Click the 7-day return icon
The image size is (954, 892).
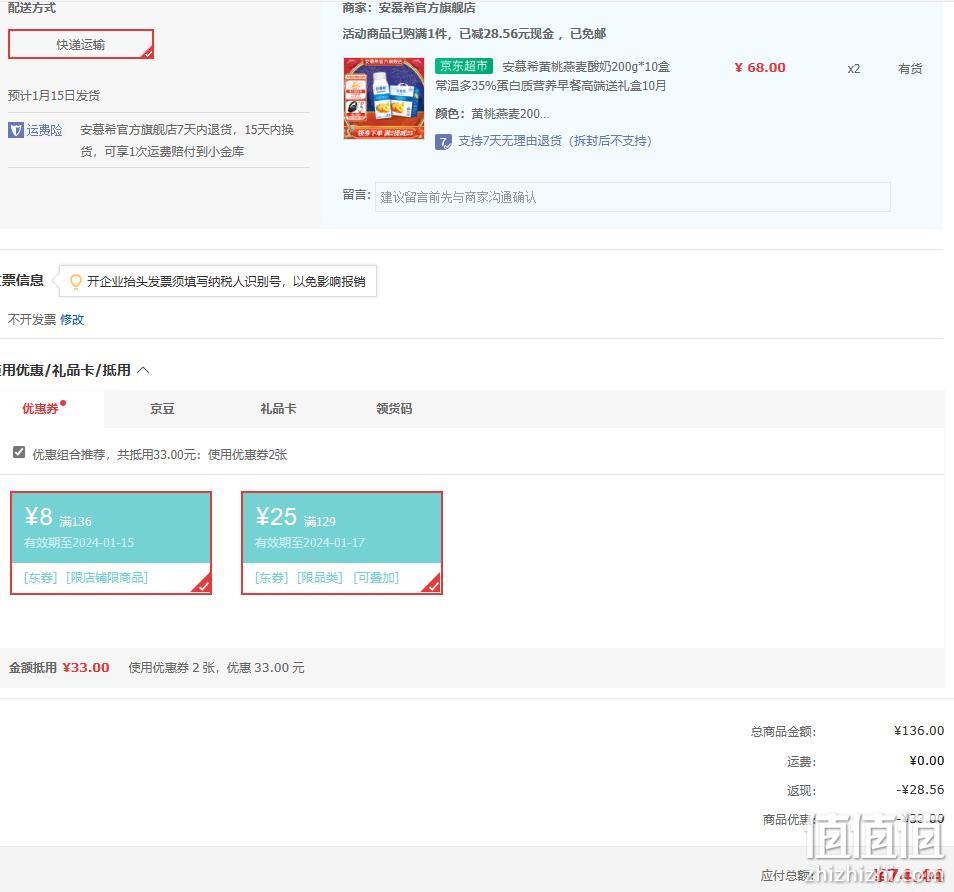(444, 142)
